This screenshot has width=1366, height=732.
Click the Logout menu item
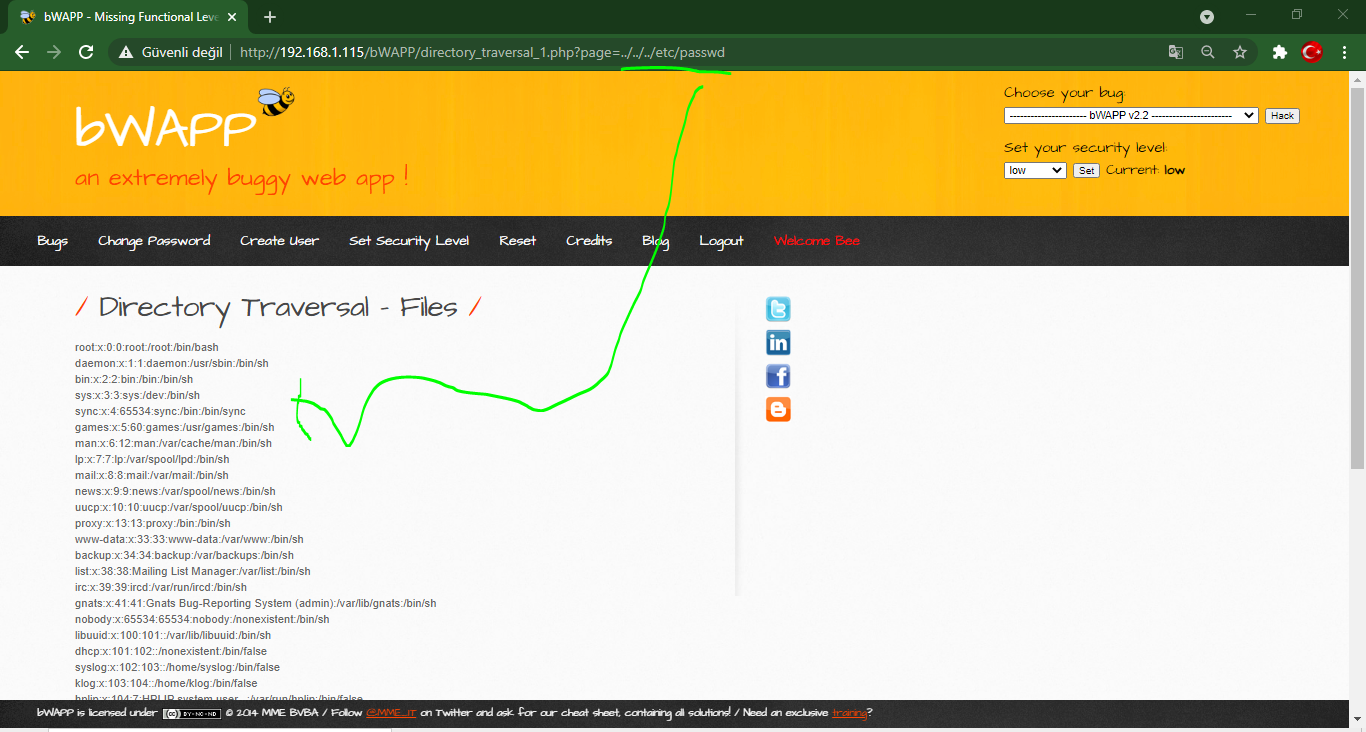[721, 241]
